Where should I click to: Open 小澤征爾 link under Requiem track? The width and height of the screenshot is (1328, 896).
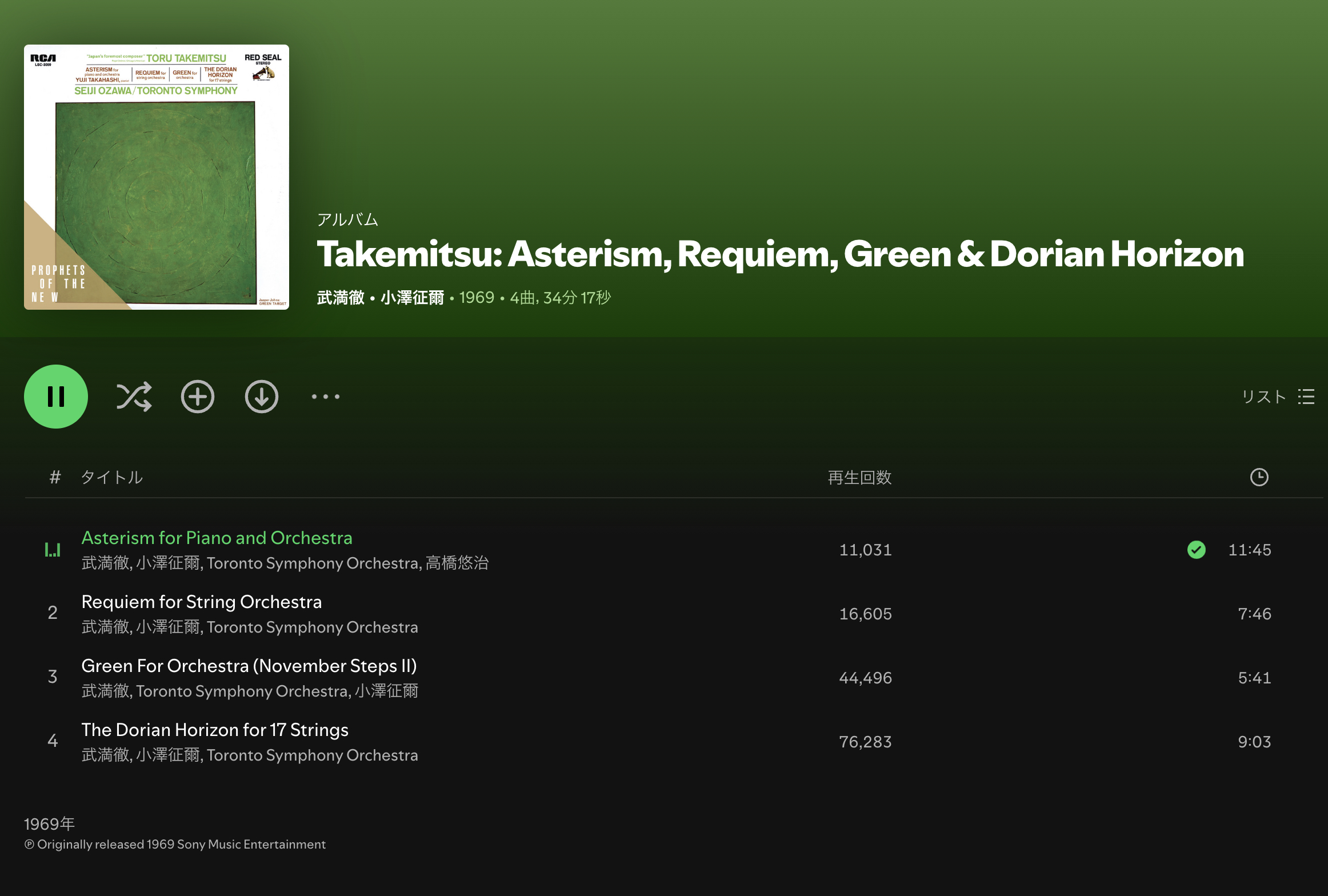point(168,627)
